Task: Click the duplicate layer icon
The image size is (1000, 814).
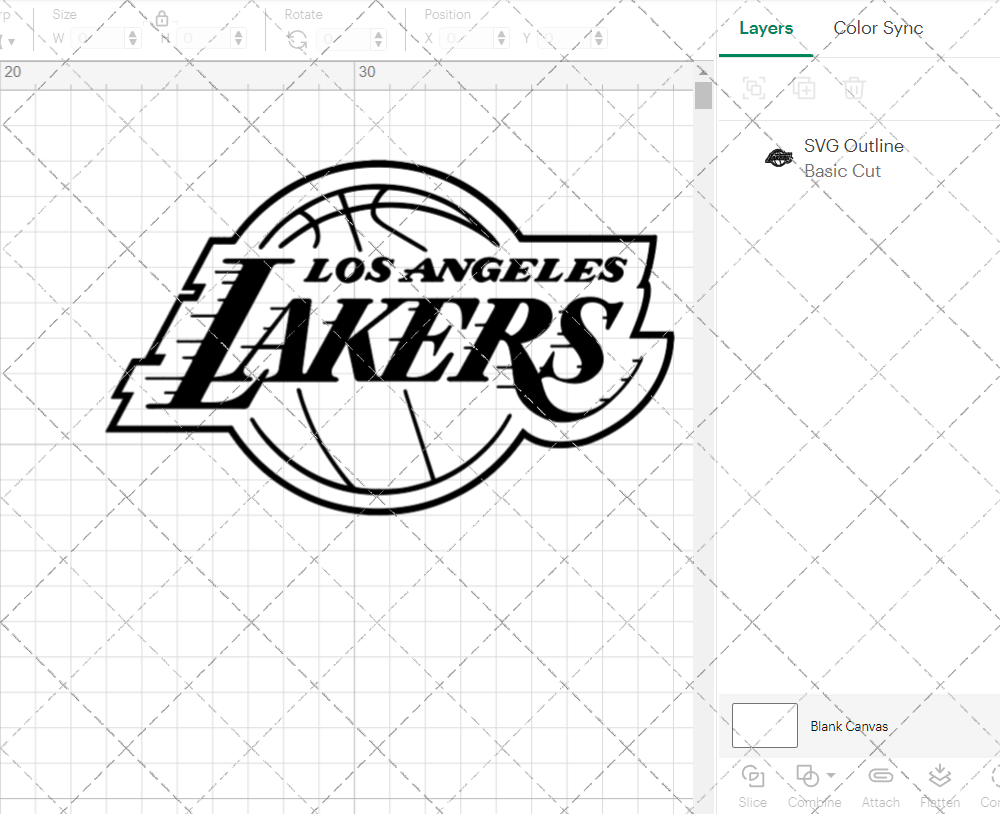Action: pyautogui.click(x=803, y=88)
